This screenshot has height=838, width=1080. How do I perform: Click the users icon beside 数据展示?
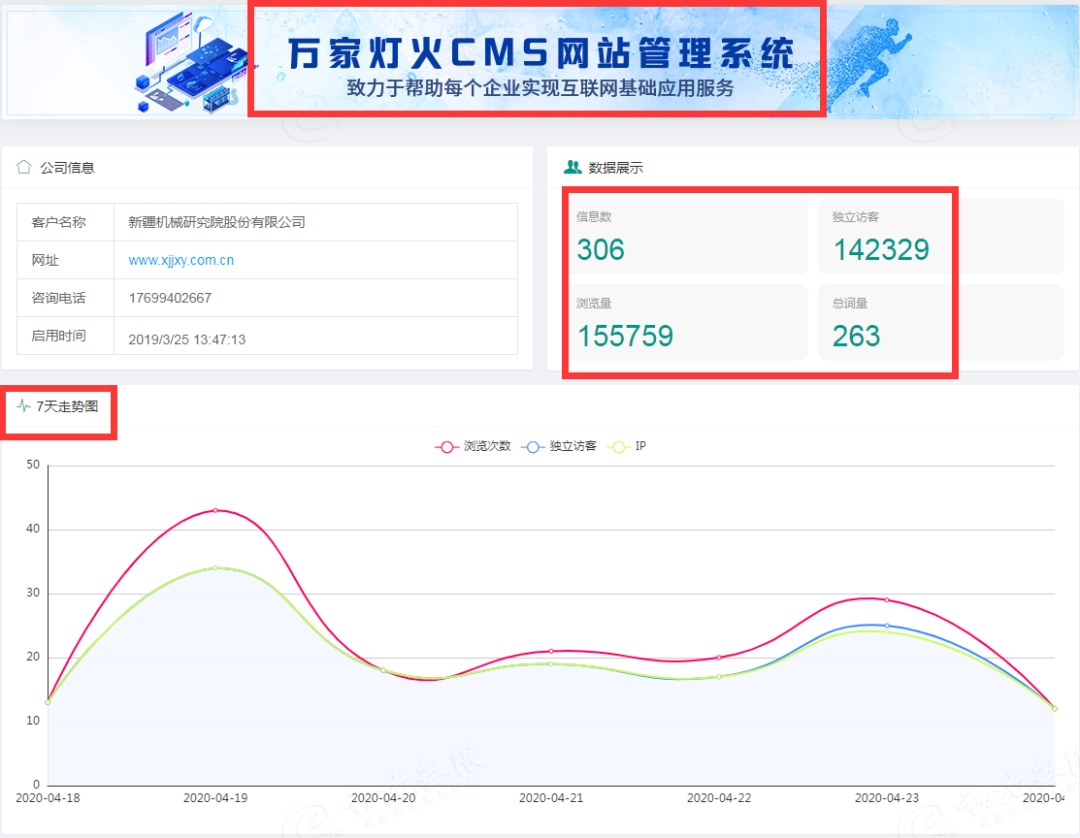point(573,168)
